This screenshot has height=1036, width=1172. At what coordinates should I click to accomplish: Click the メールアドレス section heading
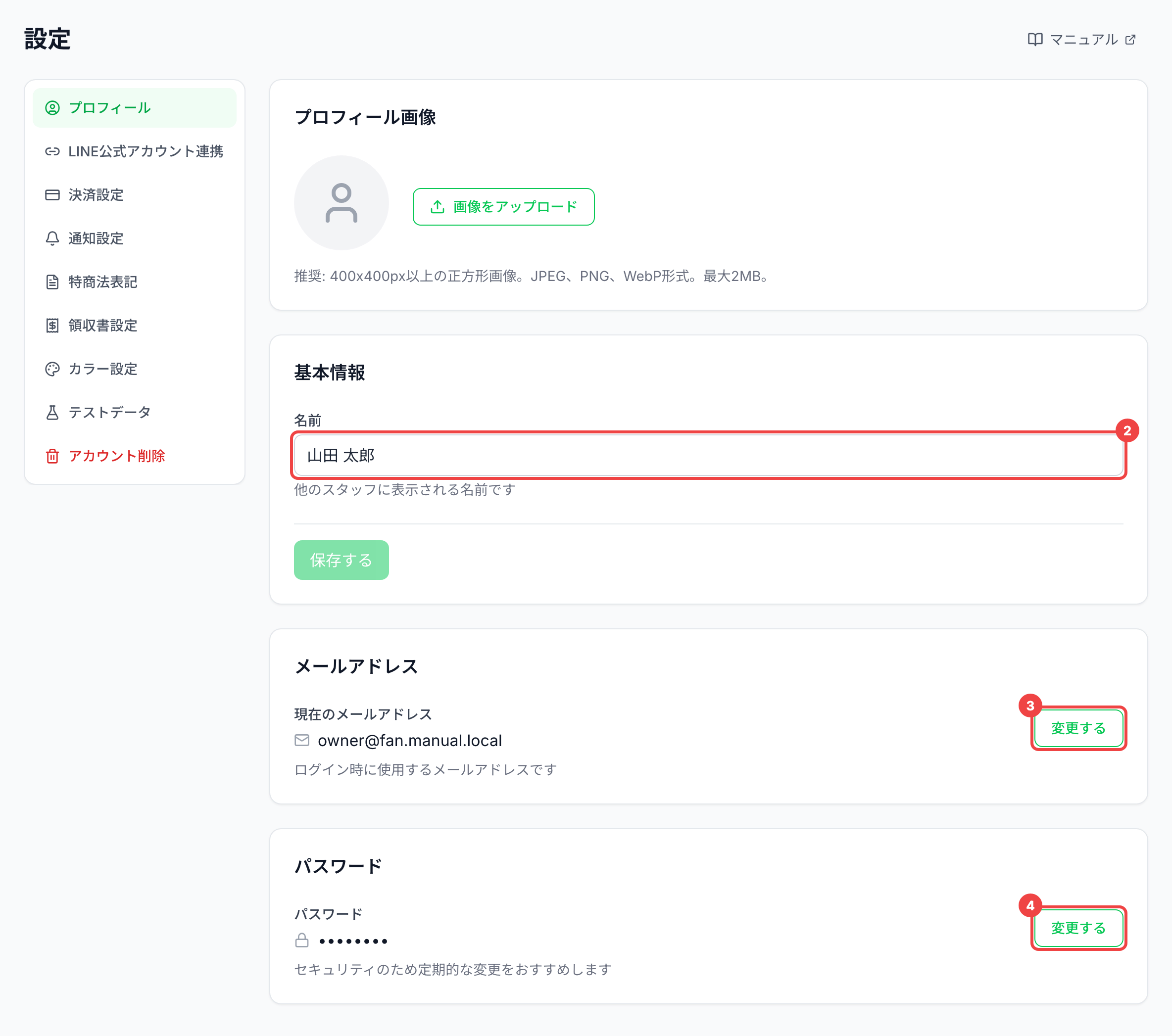pyautogui.click(x=356, y=667)
